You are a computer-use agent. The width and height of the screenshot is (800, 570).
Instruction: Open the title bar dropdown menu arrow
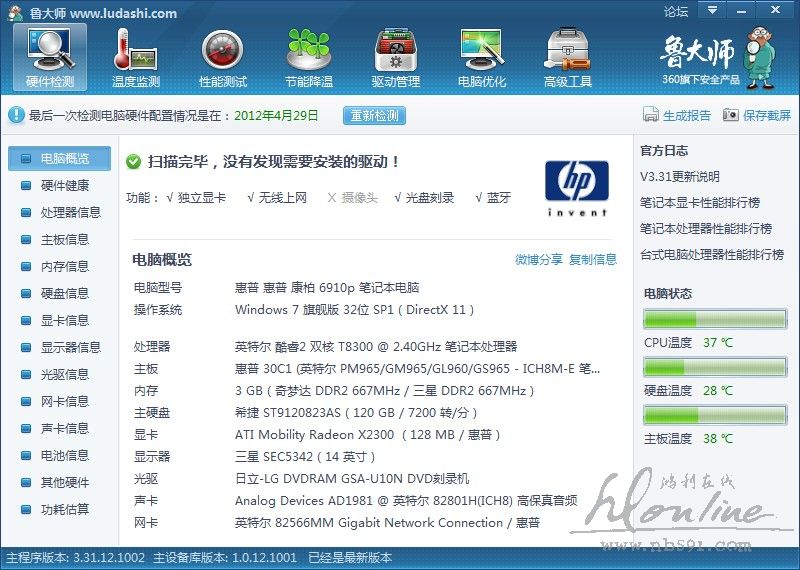click(x=713, y=10)
